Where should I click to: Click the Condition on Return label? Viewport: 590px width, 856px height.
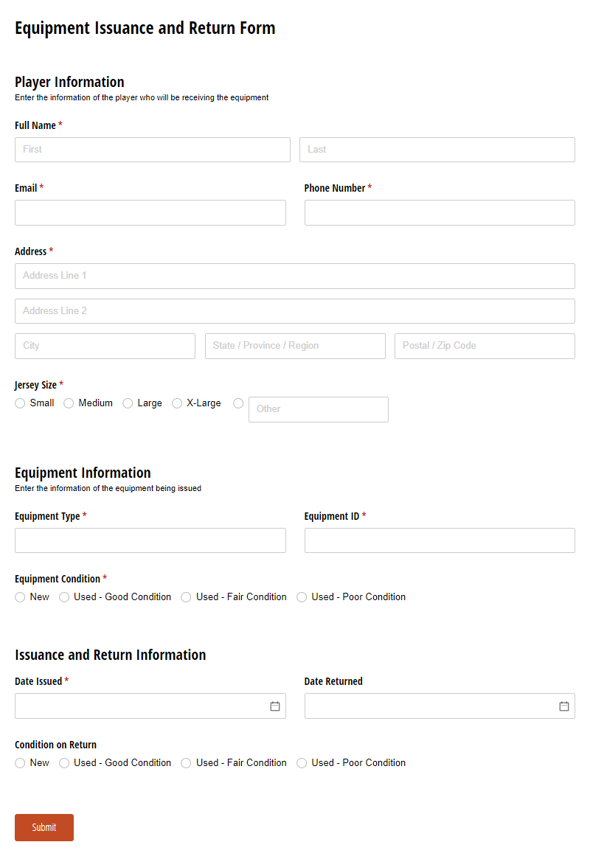[56, 745]
